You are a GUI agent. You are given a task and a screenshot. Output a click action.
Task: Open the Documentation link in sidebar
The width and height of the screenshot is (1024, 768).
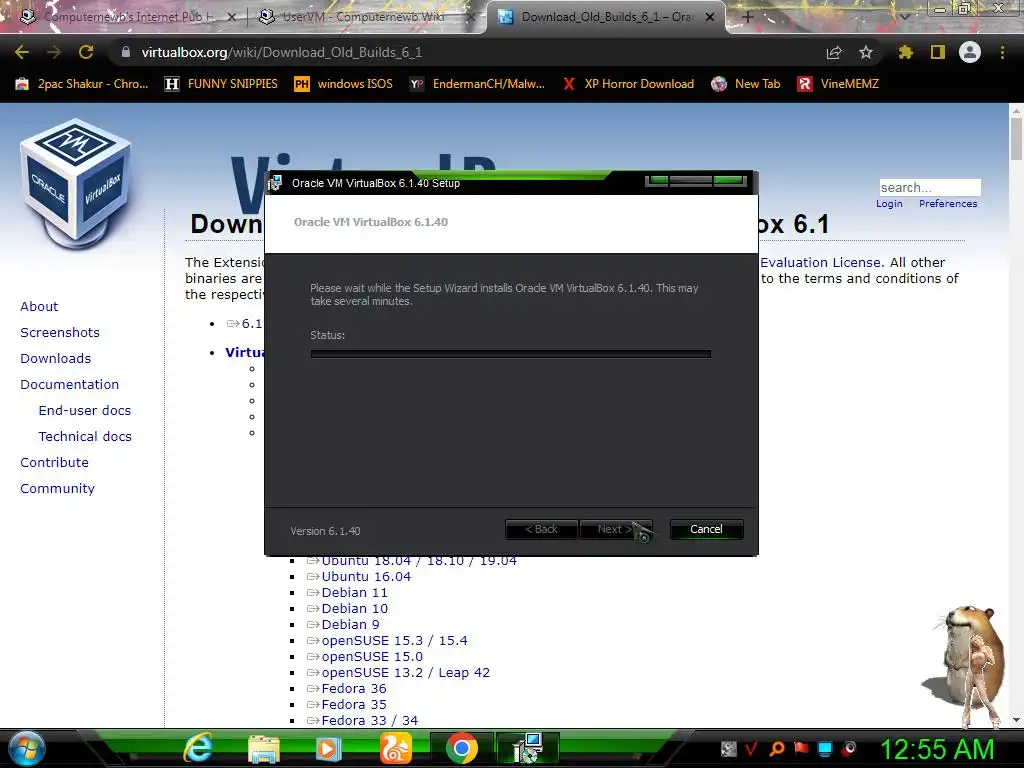70,385
